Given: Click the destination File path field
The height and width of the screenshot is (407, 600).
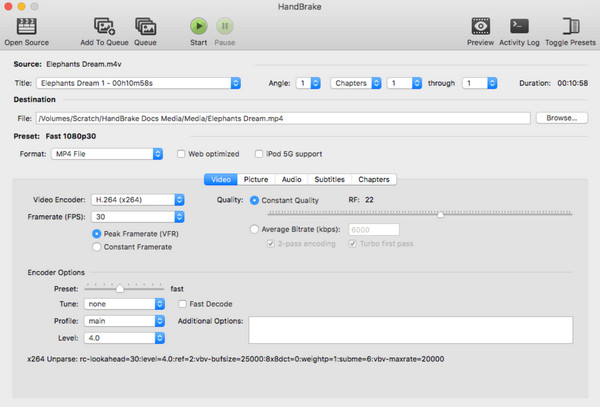Looking at the screenshot, I should [x=283, y=118].
